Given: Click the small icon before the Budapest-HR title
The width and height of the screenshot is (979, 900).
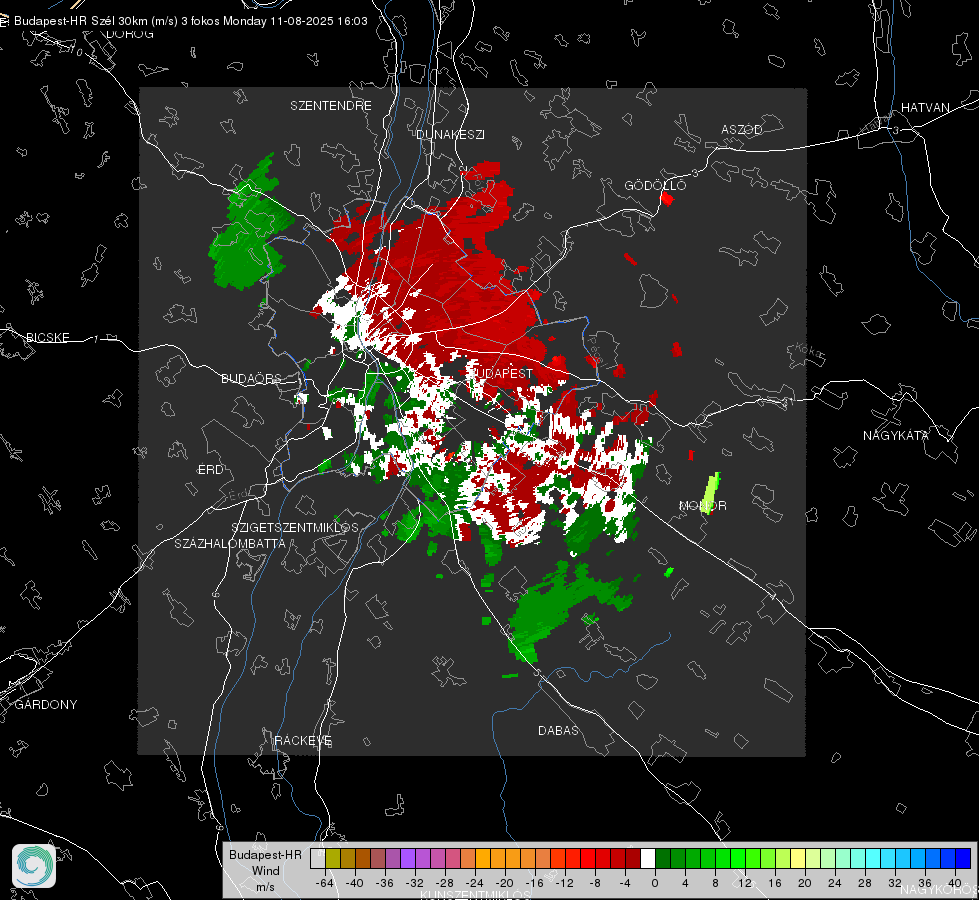Looking at the screenshot, I should click(4, 21).
